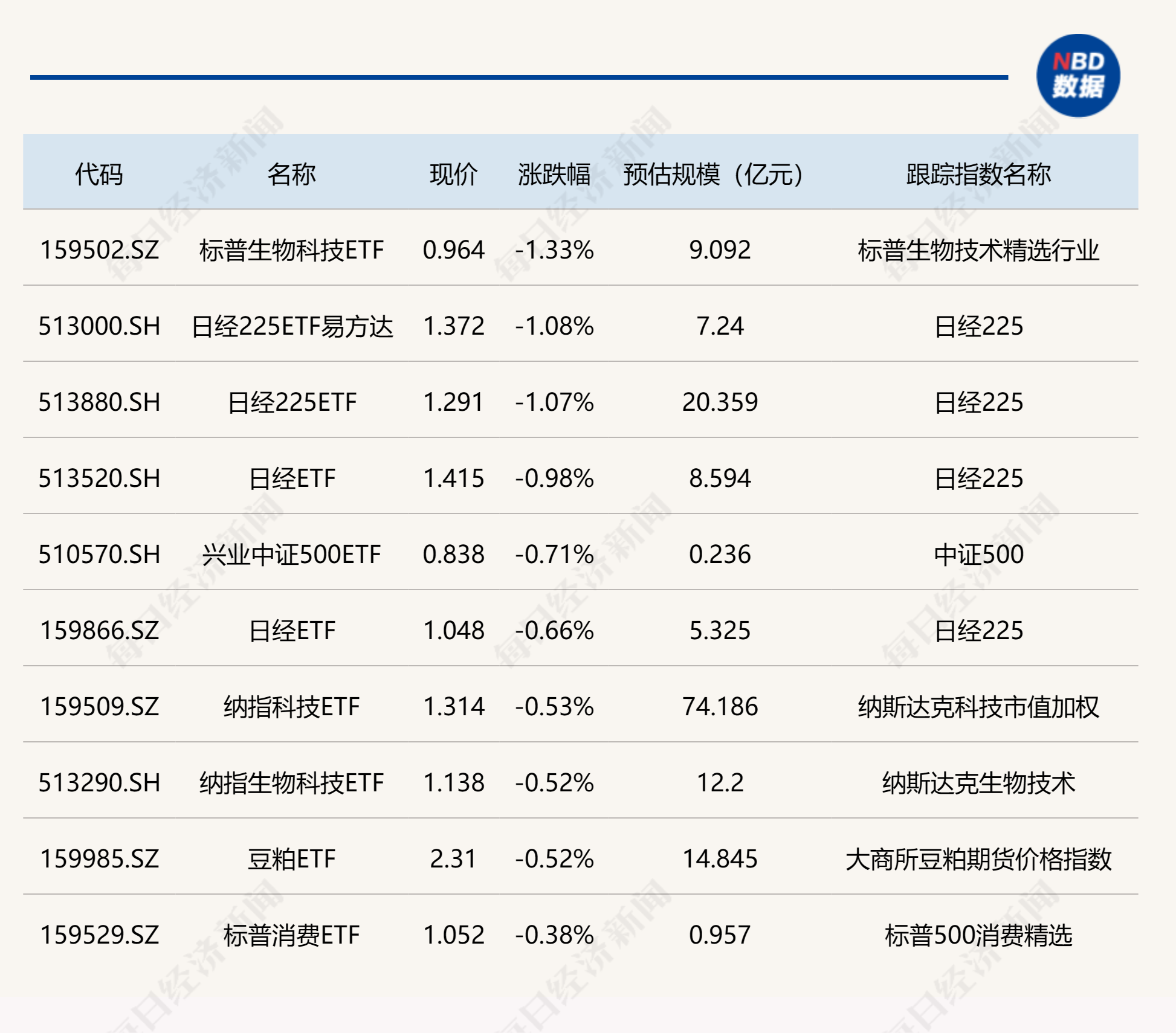Click change value -1.08%
Viewport: 1176px width, 1033px height.
tap(554, 326)
